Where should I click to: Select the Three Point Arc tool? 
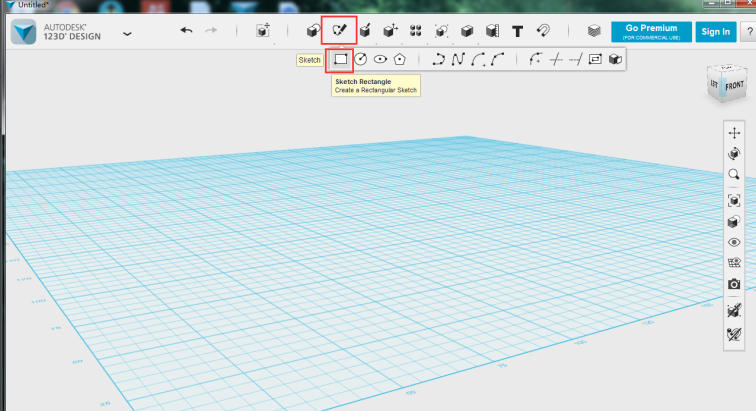tap(497, 59)
